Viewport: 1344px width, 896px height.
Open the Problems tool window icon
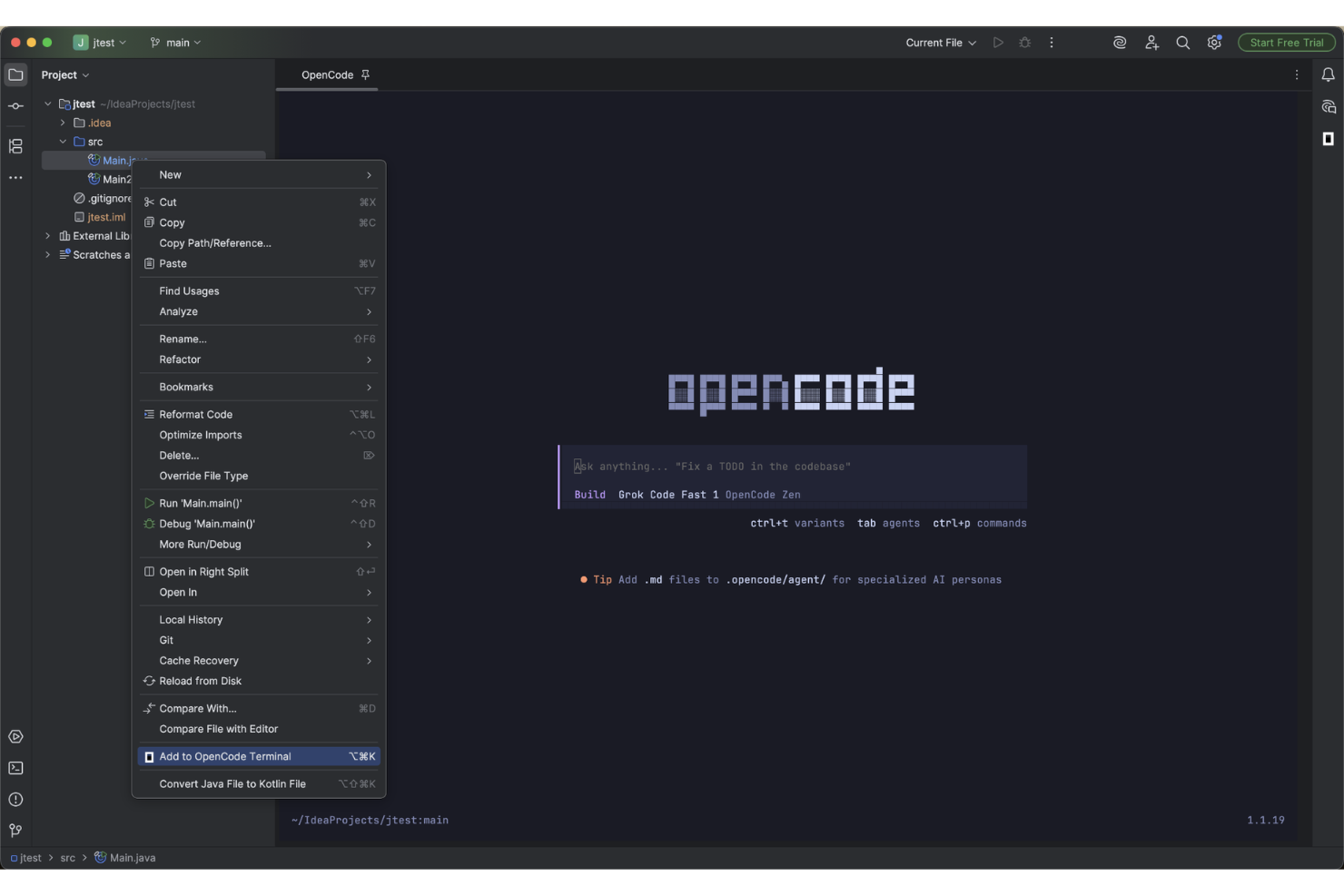(15, 799)
